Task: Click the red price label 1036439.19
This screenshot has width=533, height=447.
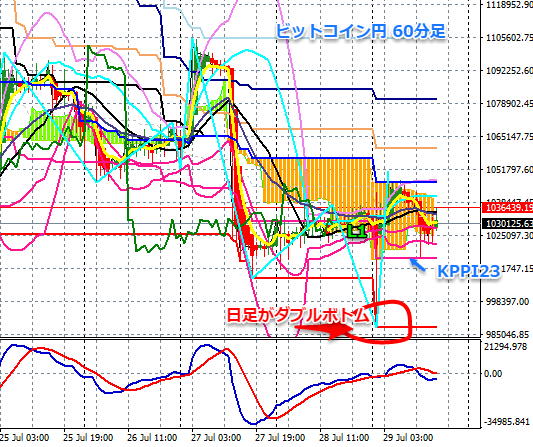Action: click(x=508, y=207)
